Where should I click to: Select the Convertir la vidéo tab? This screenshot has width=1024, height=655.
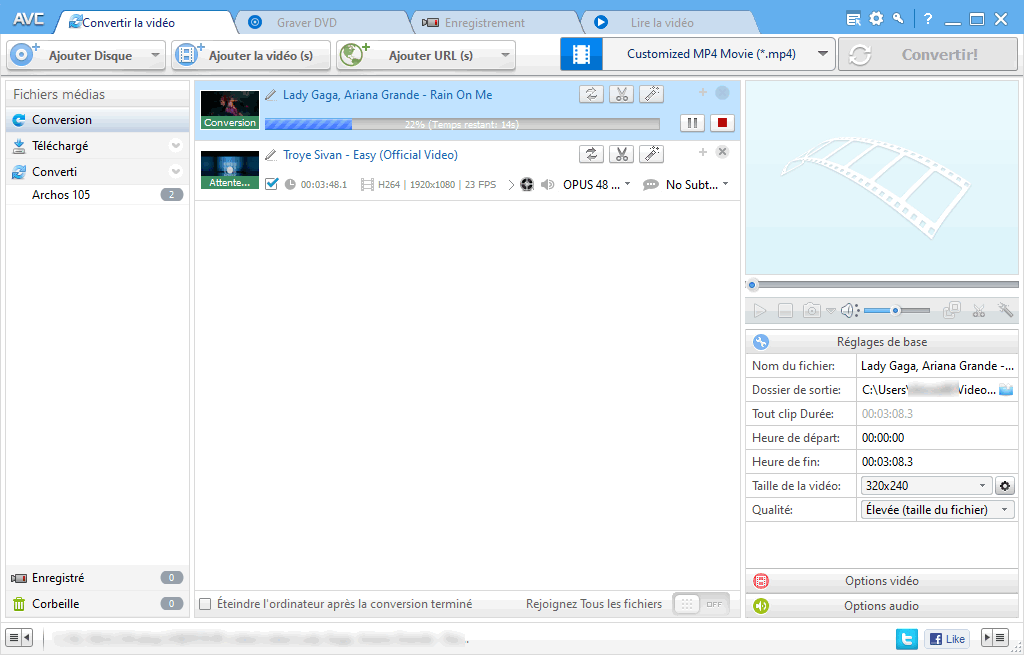(144, 23)
